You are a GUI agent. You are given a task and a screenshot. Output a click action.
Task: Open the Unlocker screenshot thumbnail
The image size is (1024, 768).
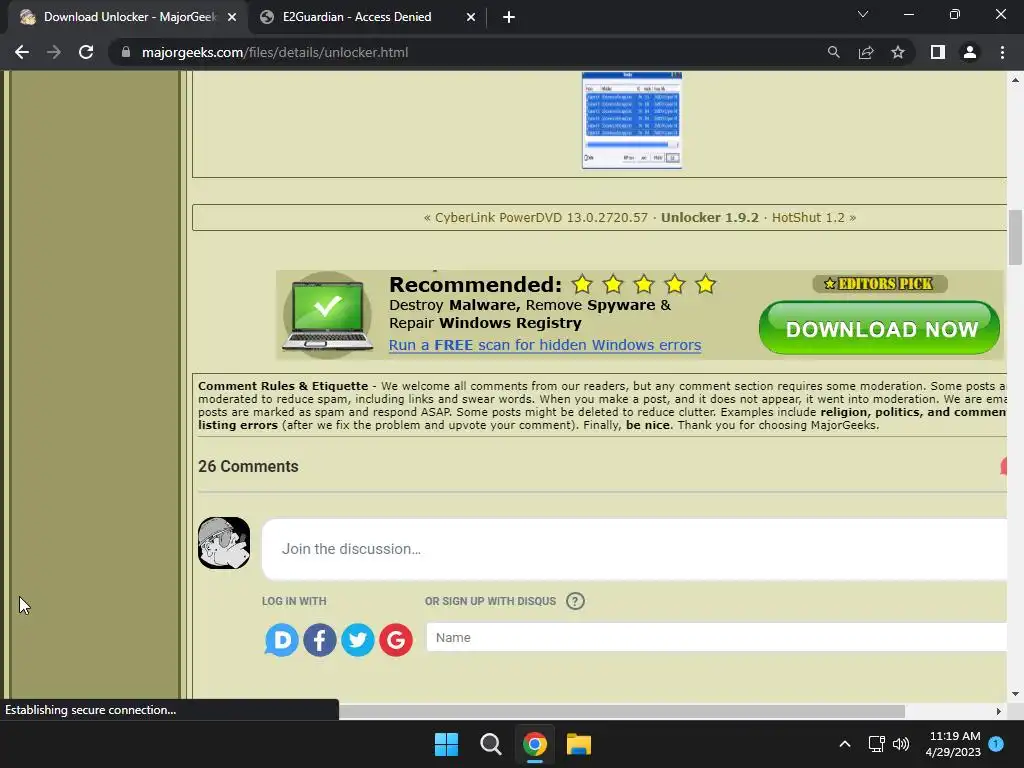click(x=632, y=120)
